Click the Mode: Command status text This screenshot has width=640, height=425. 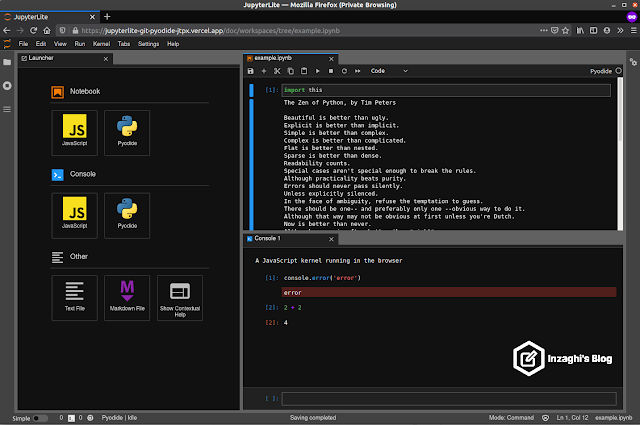[x=511, y=418]
